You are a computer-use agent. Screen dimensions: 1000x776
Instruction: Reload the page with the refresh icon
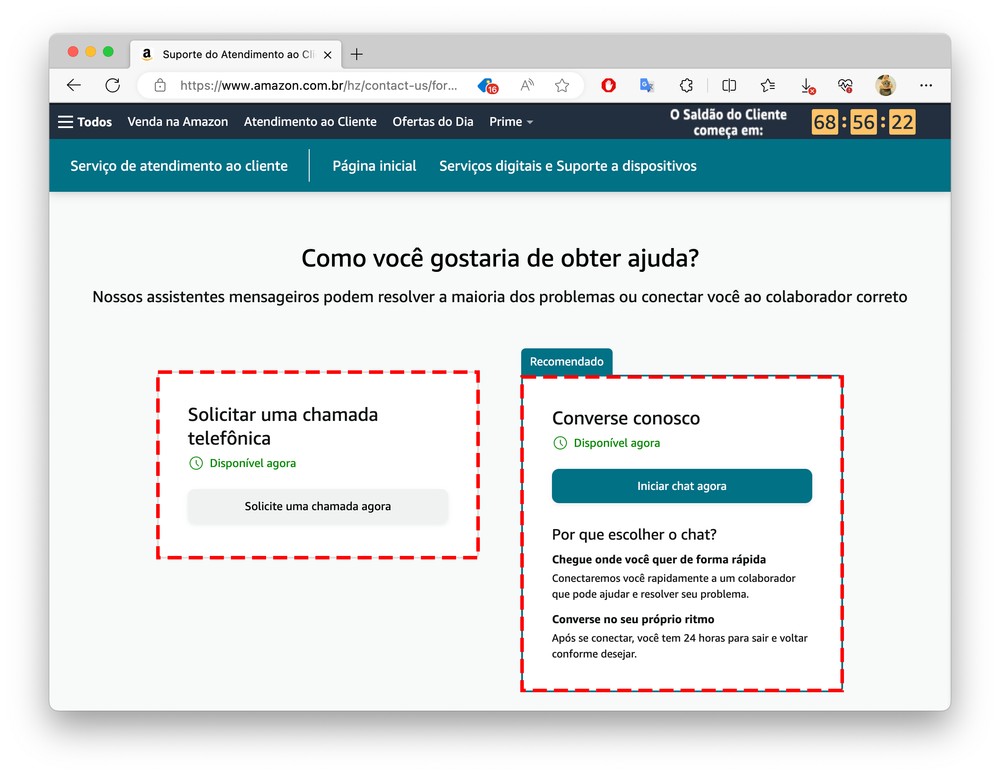tap(113, 85)
